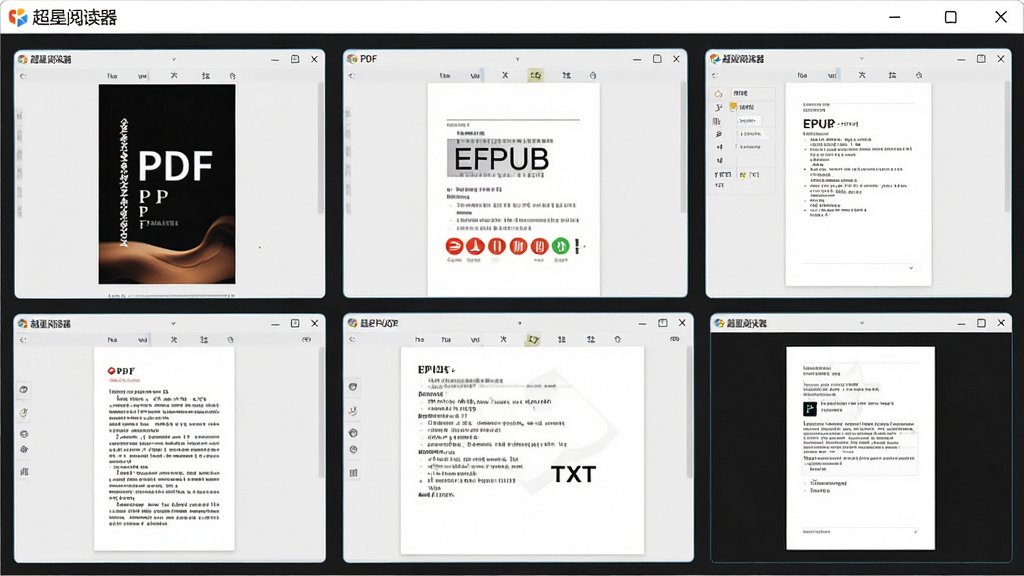The width and height of the screenshot is (1024, 576).
Task: Click the back arrow in the TXT window
Action: [x=352, y=340]
